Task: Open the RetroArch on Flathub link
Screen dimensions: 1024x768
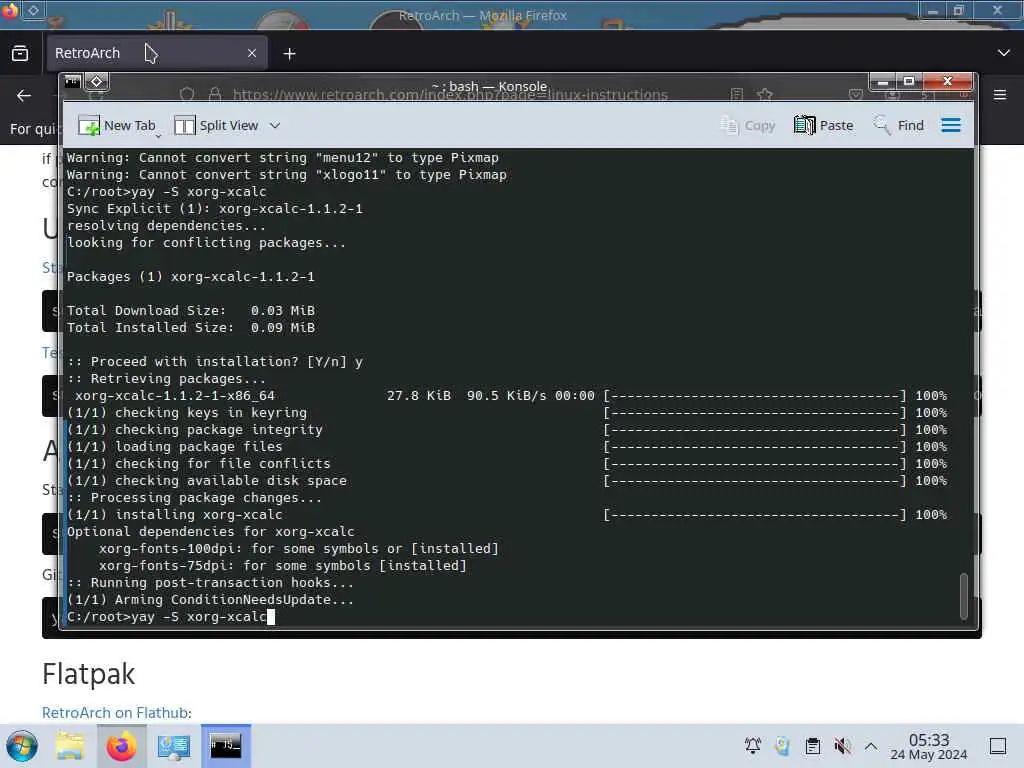Action: pos(116,712)
